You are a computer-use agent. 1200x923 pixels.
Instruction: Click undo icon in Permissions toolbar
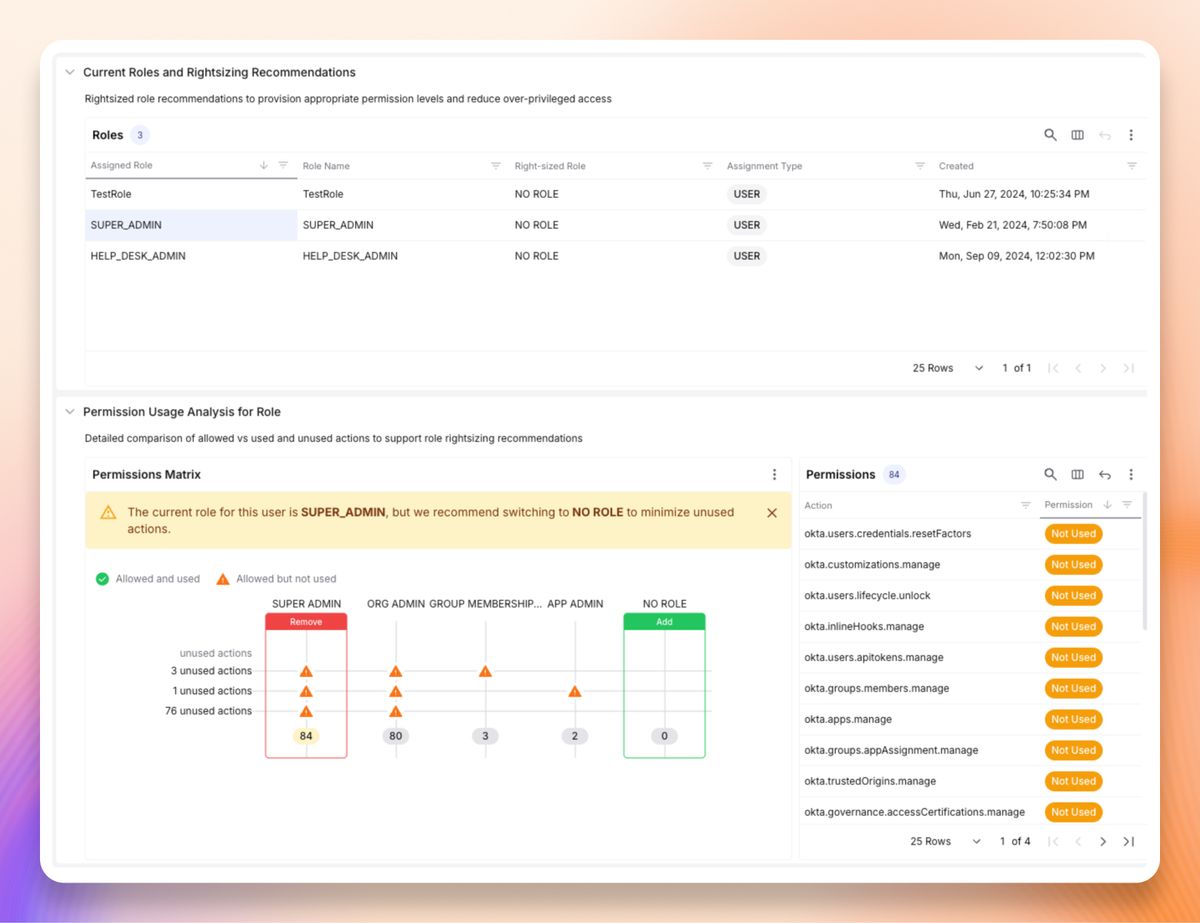click(1104, 474)
